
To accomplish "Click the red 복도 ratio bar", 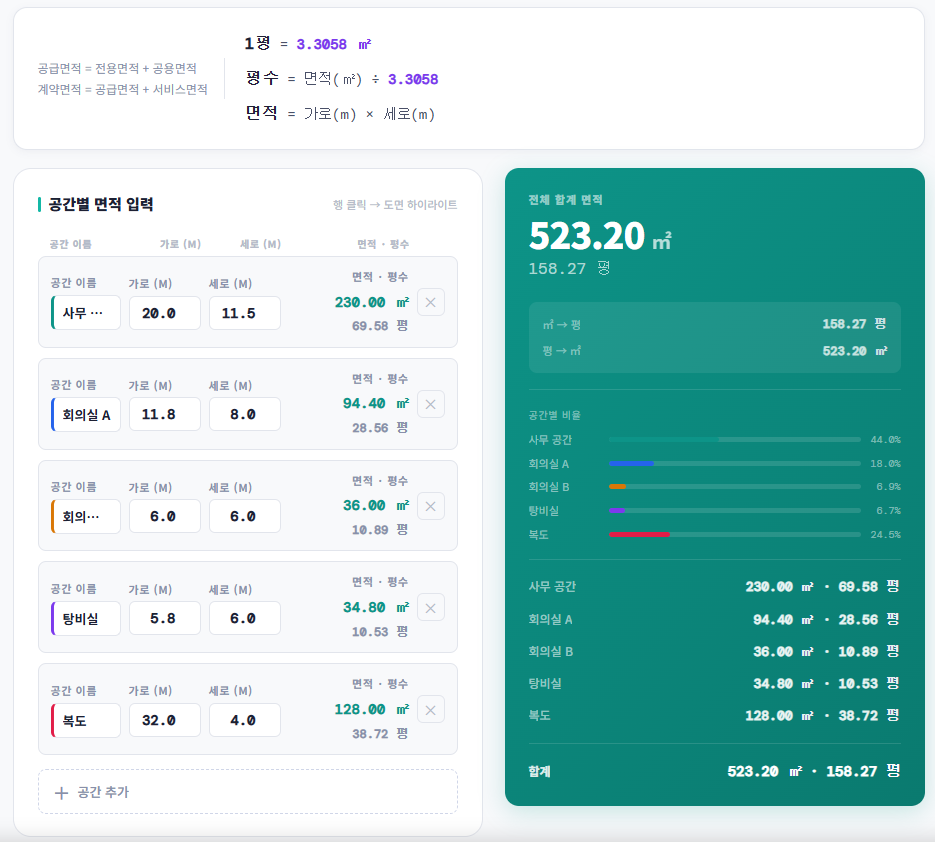I will pyautogui.click(x=735, y=534).
